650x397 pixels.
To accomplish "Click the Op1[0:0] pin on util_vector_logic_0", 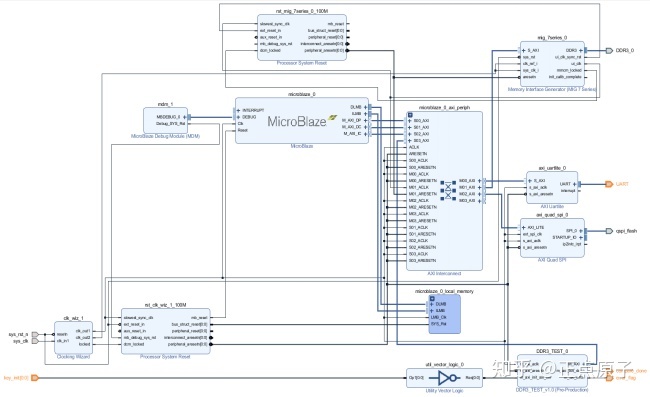I will coord(416,378).
